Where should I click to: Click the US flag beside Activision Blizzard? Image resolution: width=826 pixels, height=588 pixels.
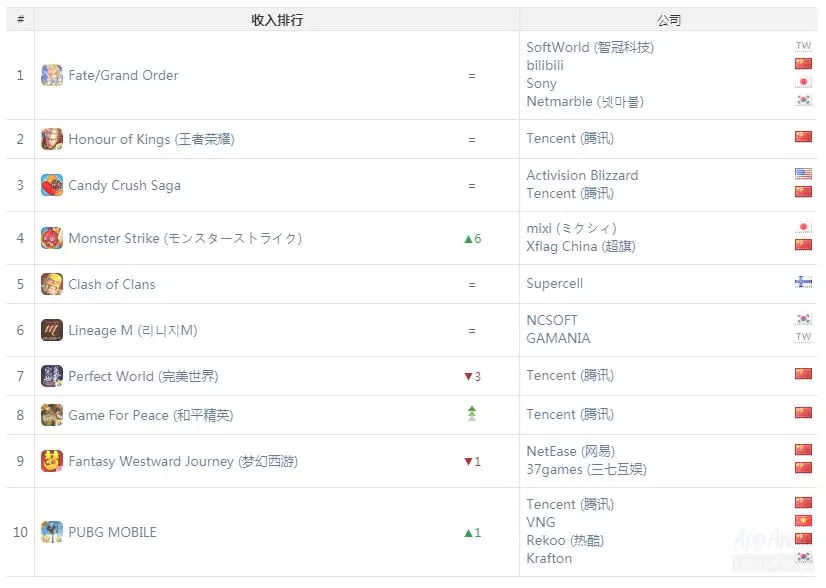[x=803, y=174]
